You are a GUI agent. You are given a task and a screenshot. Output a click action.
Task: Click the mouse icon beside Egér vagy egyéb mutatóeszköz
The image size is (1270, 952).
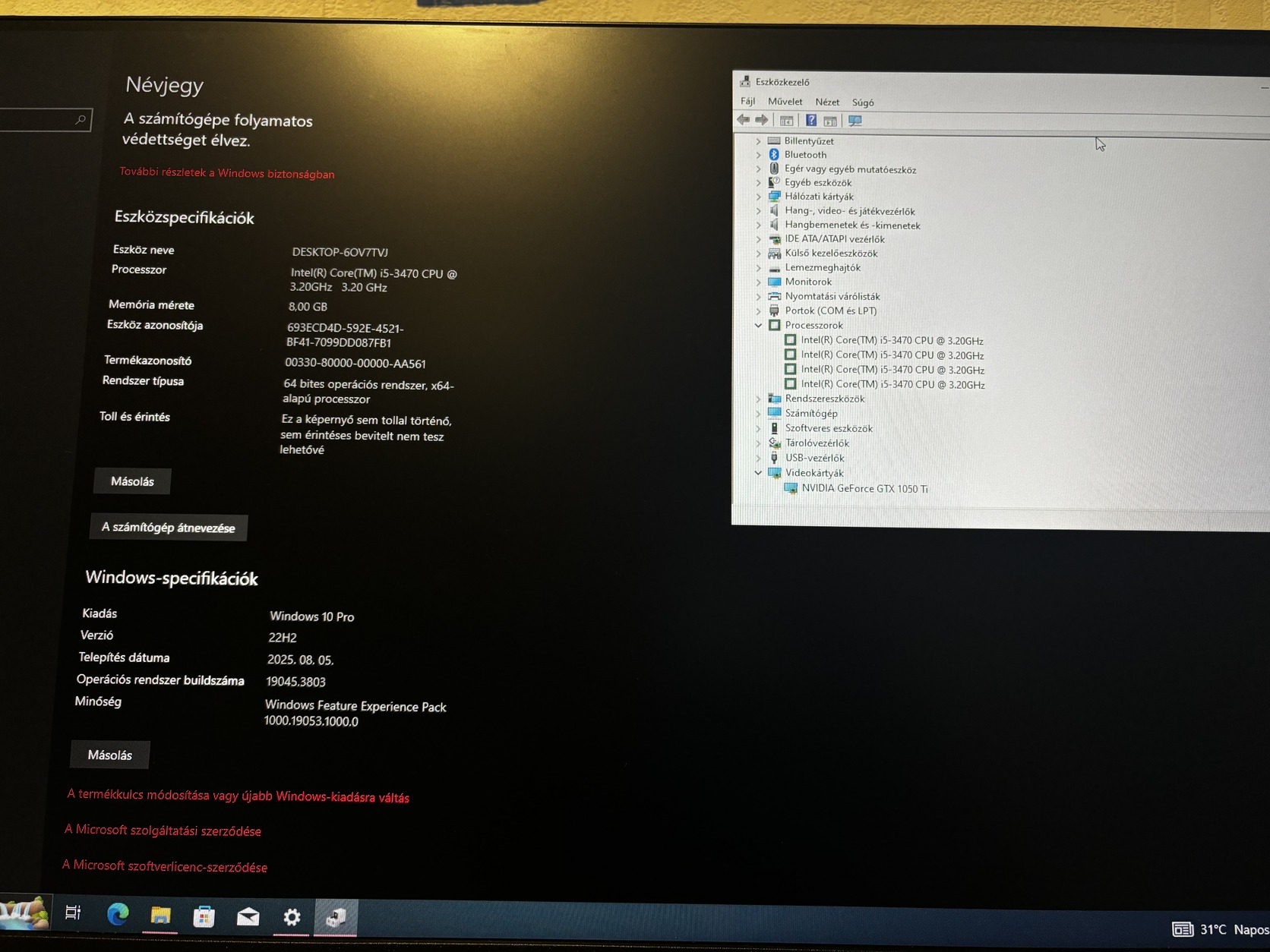(774, 169)
